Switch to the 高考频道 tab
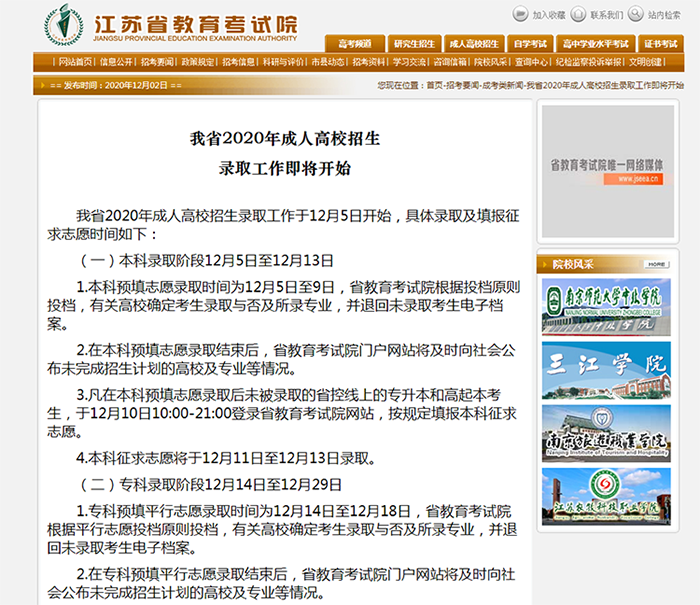700x605 pixels. click(x=355, y=44)
